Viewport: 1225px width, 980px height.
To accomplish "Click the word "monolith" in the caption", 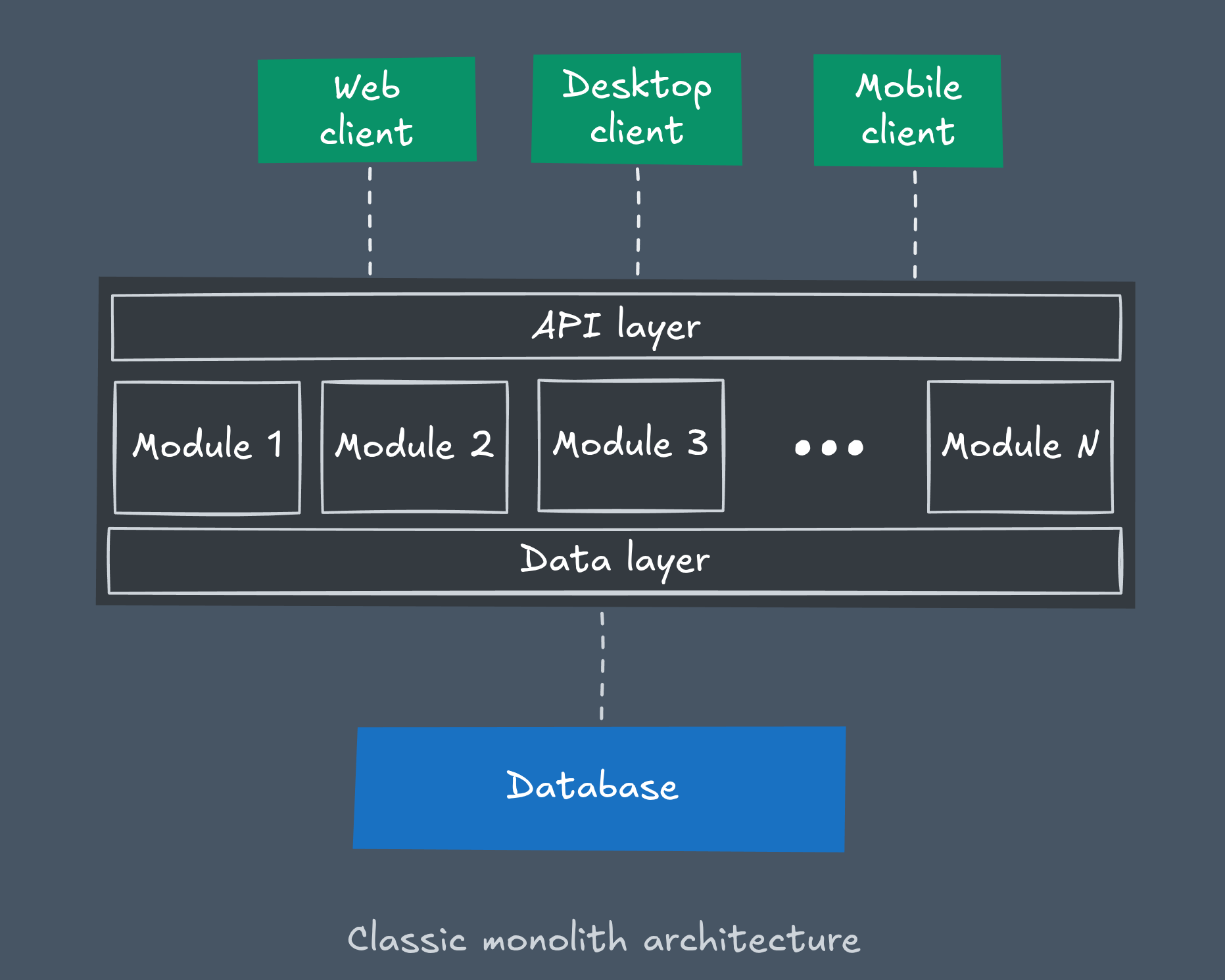I will tap(554, 939).
